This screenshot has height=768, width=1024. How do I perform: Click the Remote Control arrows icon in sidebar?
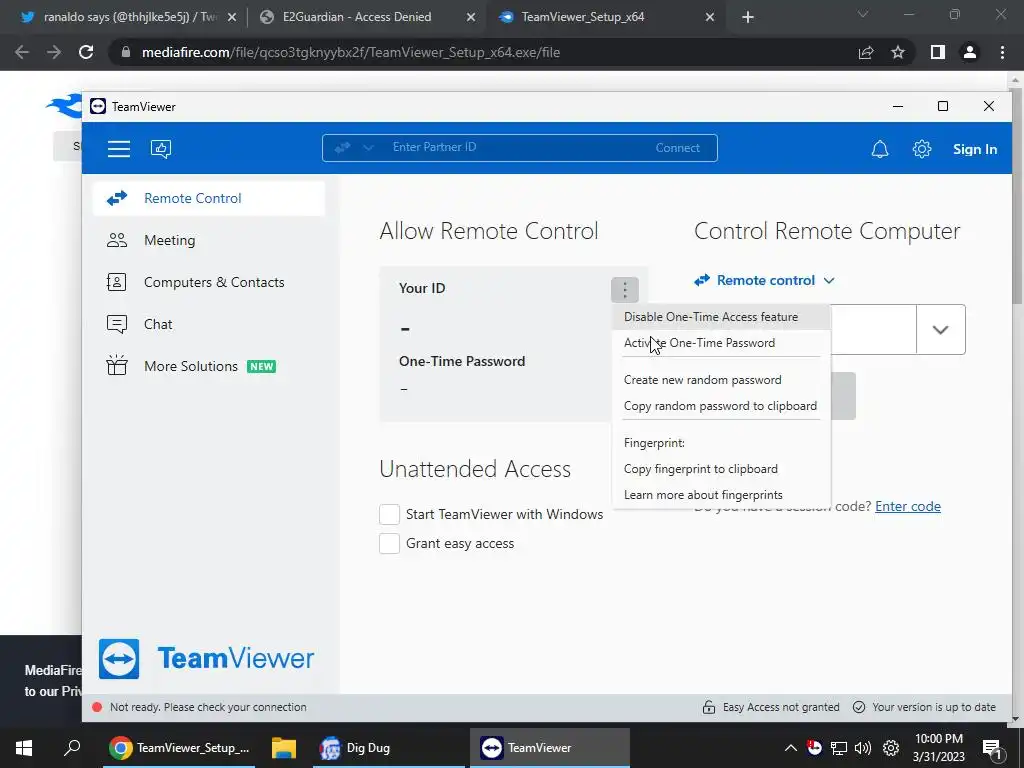point(117,198)
